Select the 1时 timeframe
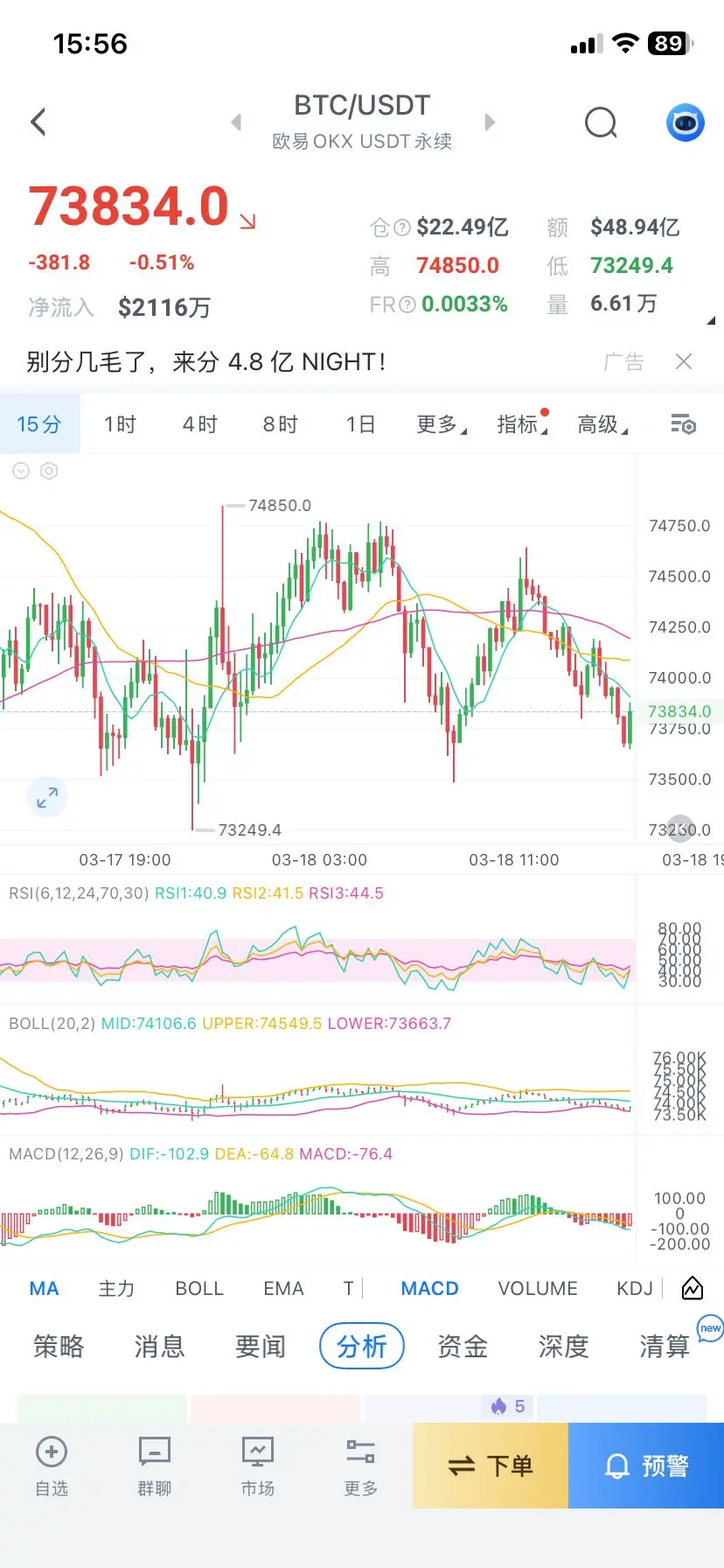 click(121, 424)
